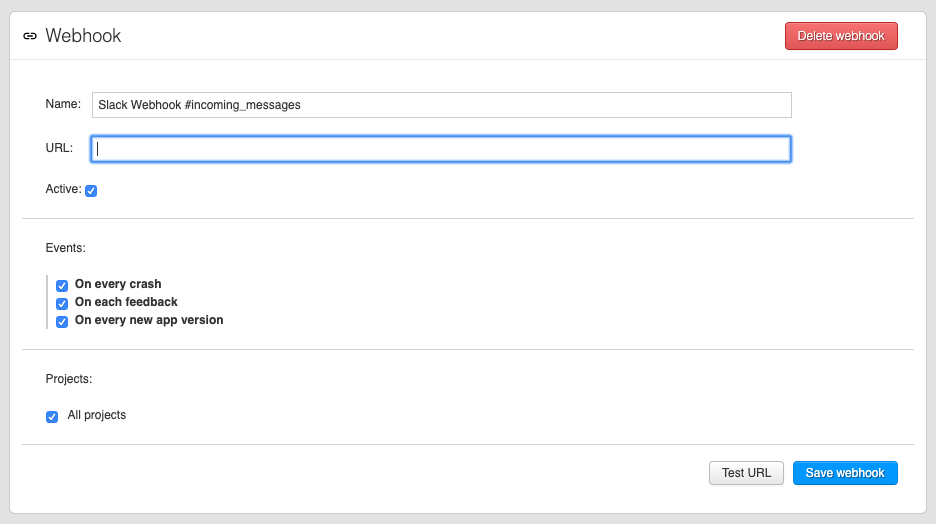Click the "On every new app version" text
Image resolution: width=936 pixels, height=524 pixels.
click(x=149, y=320)
